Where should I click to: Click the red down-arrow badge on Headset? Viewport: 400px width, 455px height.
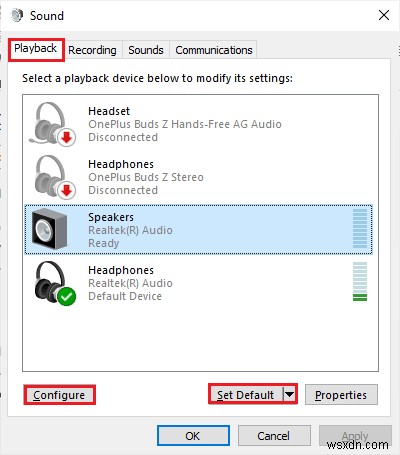pyautogui.click(x=67, y=137)
